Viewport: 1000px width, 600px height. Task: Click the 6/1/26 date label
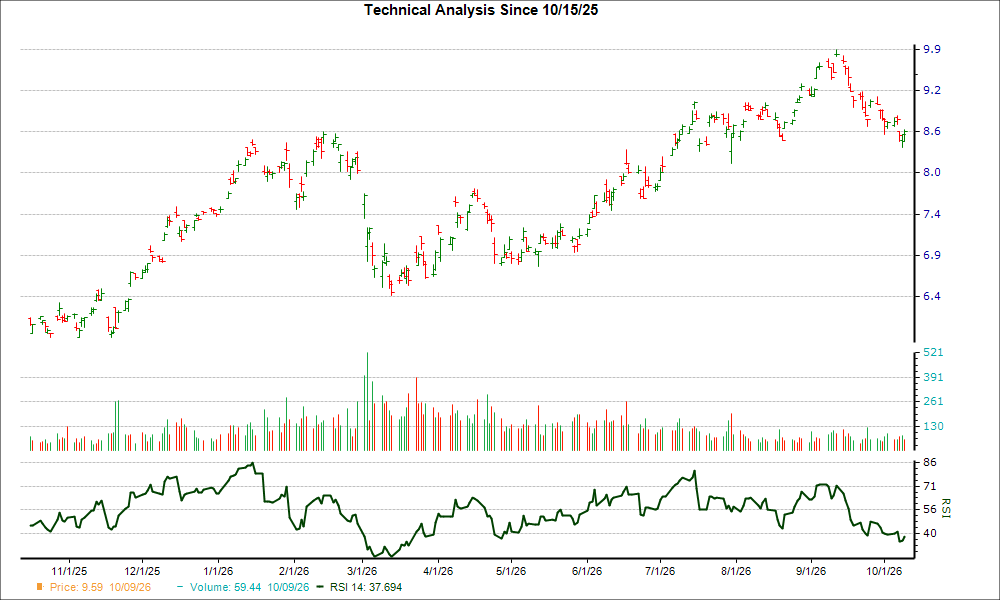coord(587,571)
